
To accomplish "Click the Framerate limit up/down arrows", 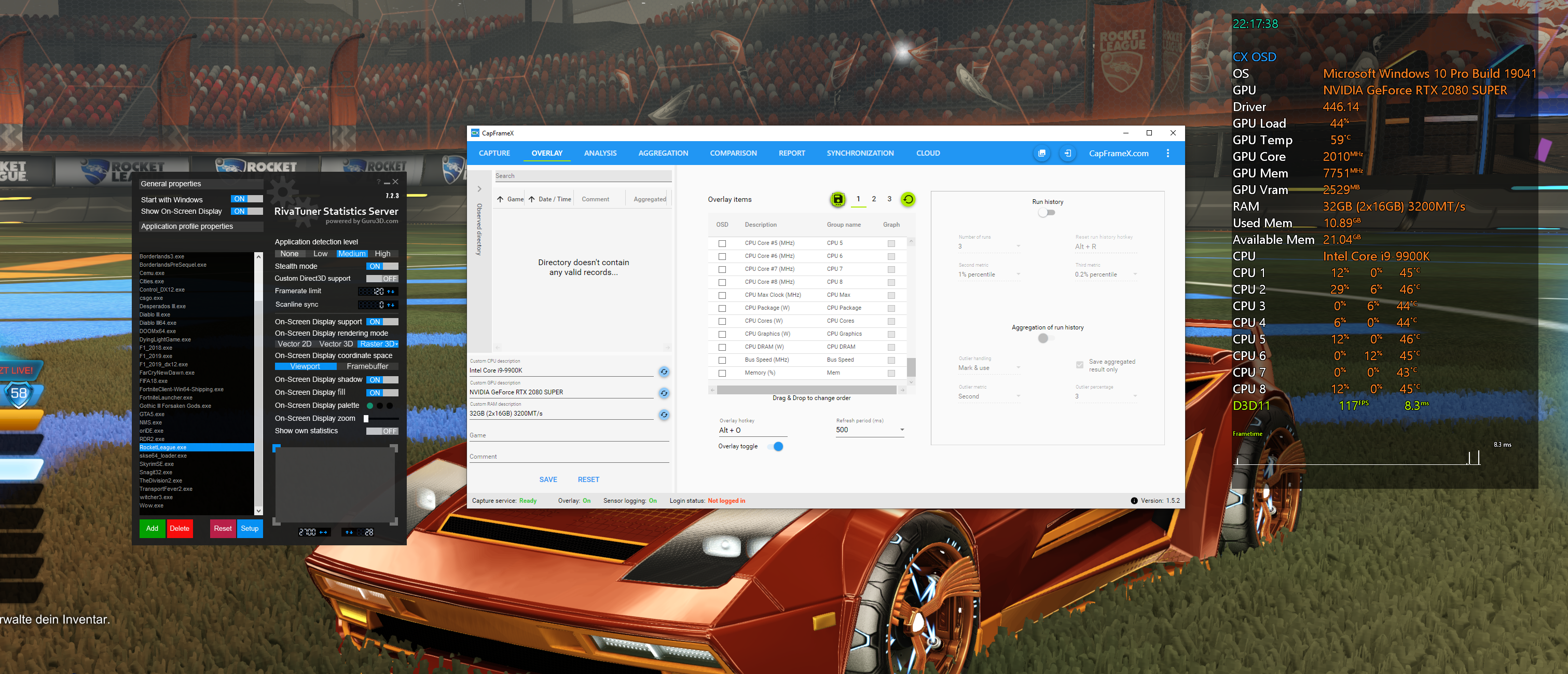I will (391, 292).
